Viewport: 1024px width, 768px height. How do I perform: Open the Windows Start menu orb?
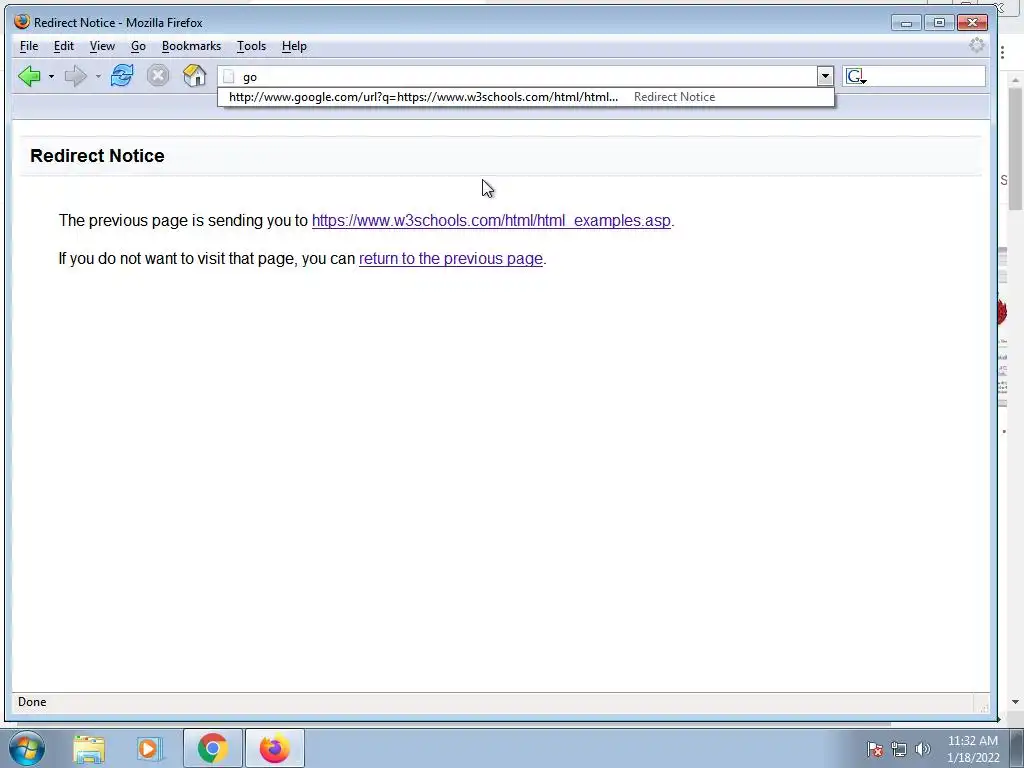tap(27, 748)
